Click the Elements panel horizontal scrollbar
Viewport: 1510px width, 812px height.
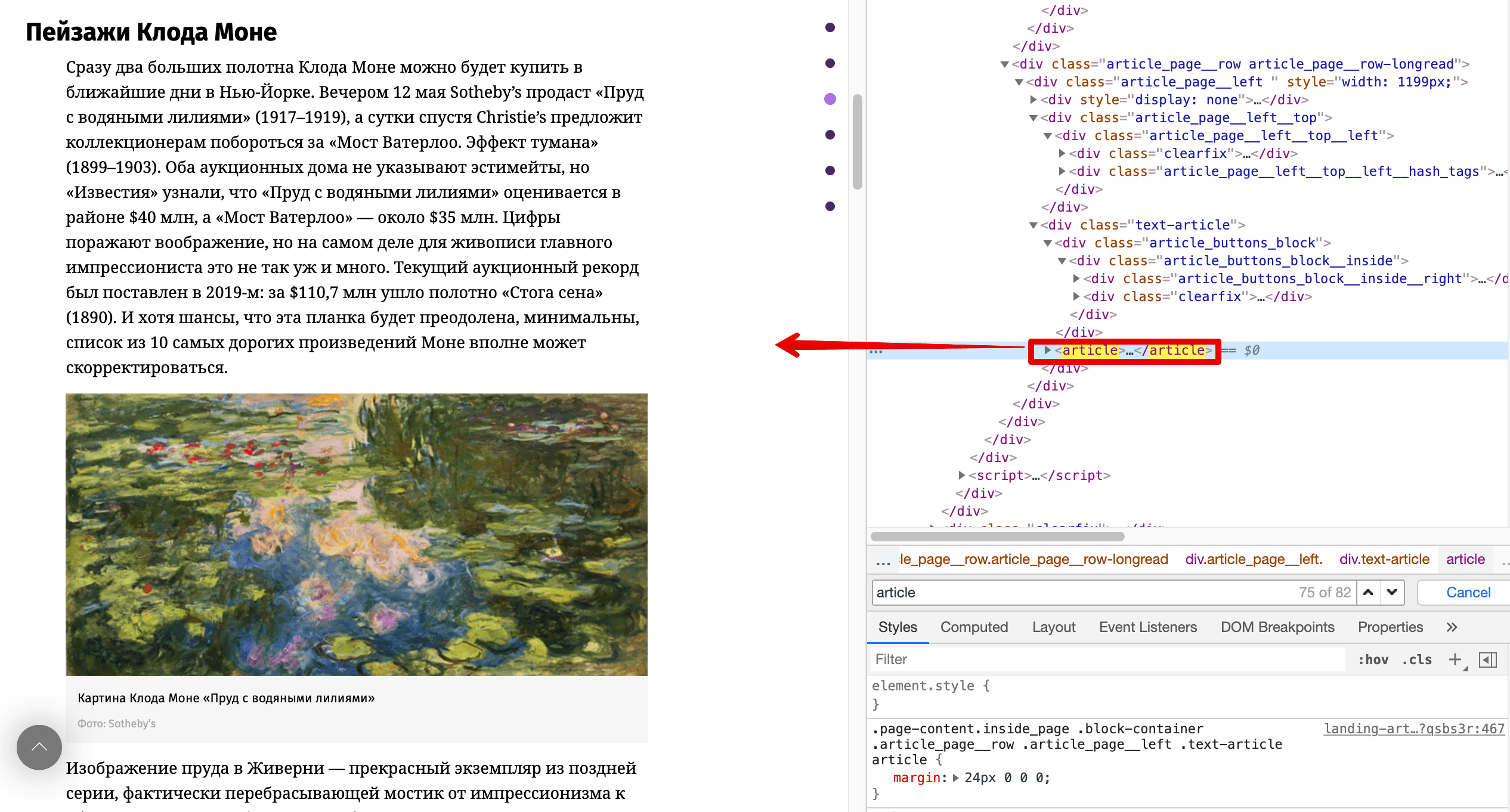pos(997,536)
